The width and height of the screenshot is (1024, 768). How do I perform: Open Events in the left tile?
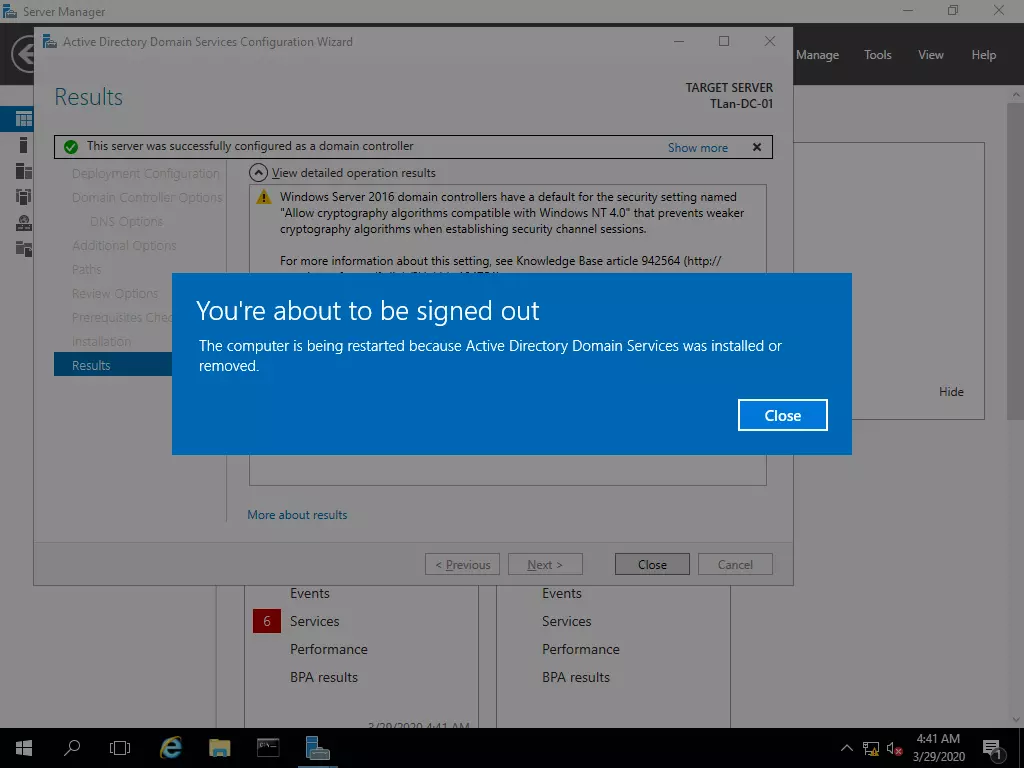(x=310, y=593)
